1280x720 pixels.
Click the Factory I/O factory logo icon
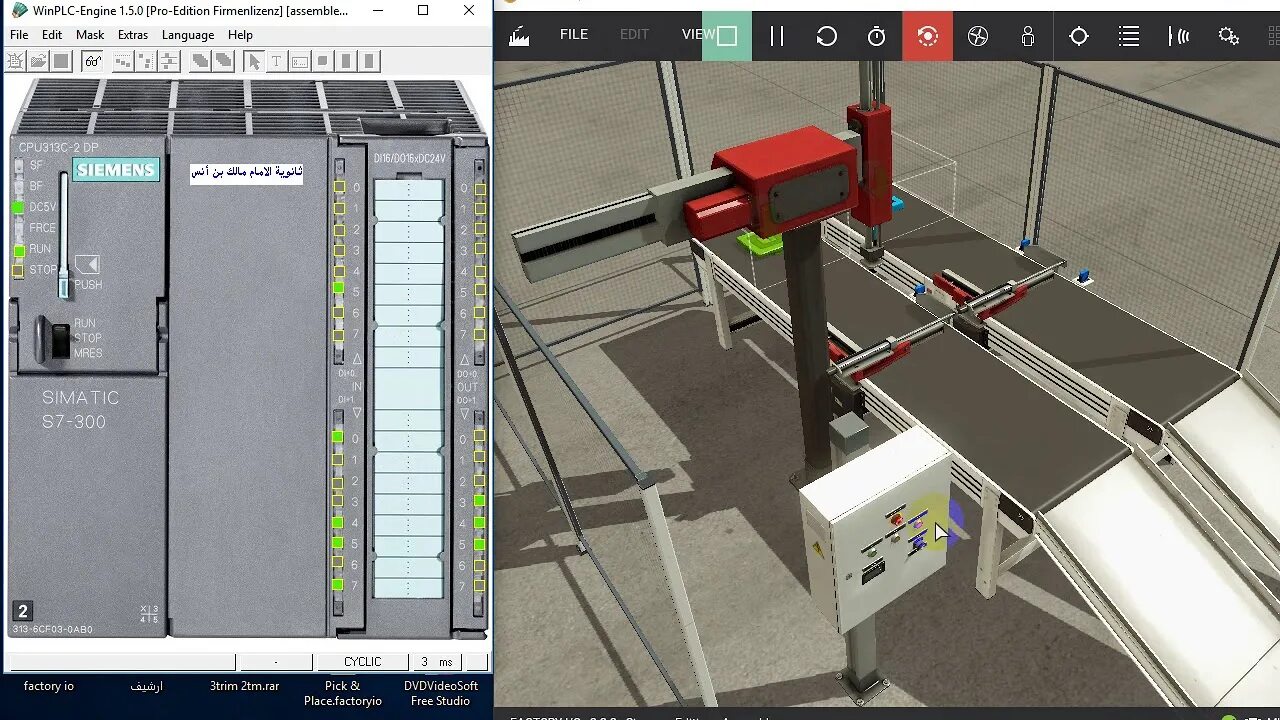(x=518, y=36)
